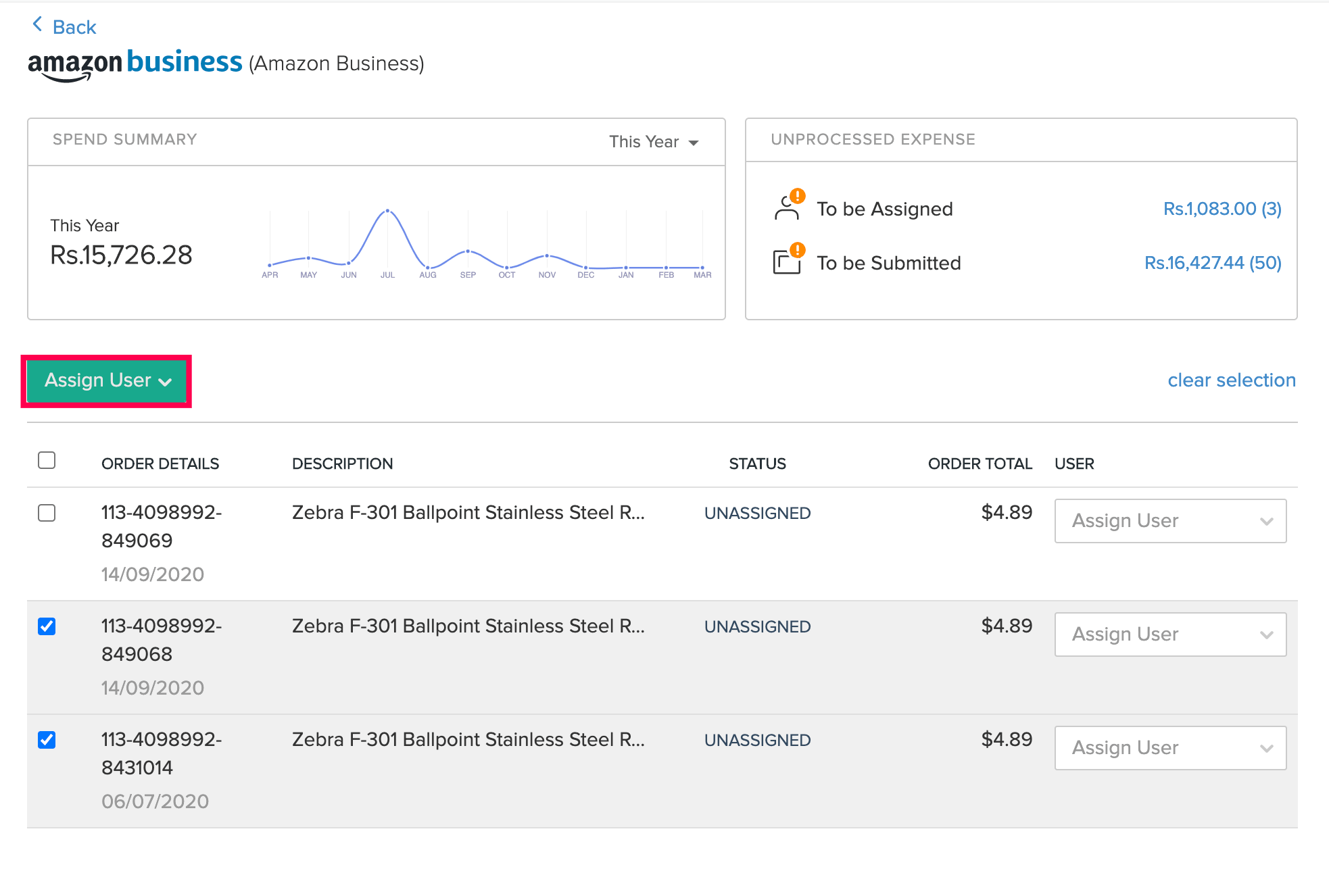Click the NOV data point on chart
Image resolution: width=1329 pixels, height=896 pixels.
(547, 256)
